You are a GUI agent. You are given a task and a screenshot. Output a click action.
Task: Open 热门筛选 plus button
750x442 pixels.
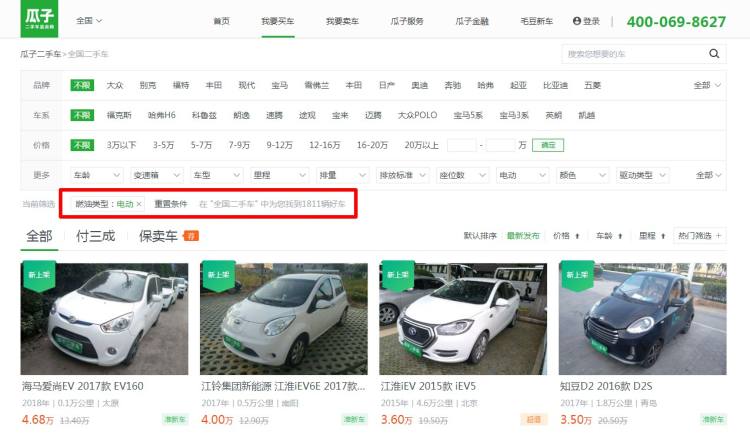click(700, 235)
